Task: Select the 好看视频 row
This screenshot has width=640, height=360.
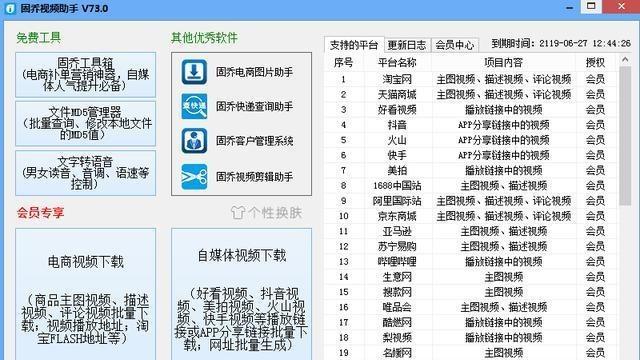Action: (470, 110)
